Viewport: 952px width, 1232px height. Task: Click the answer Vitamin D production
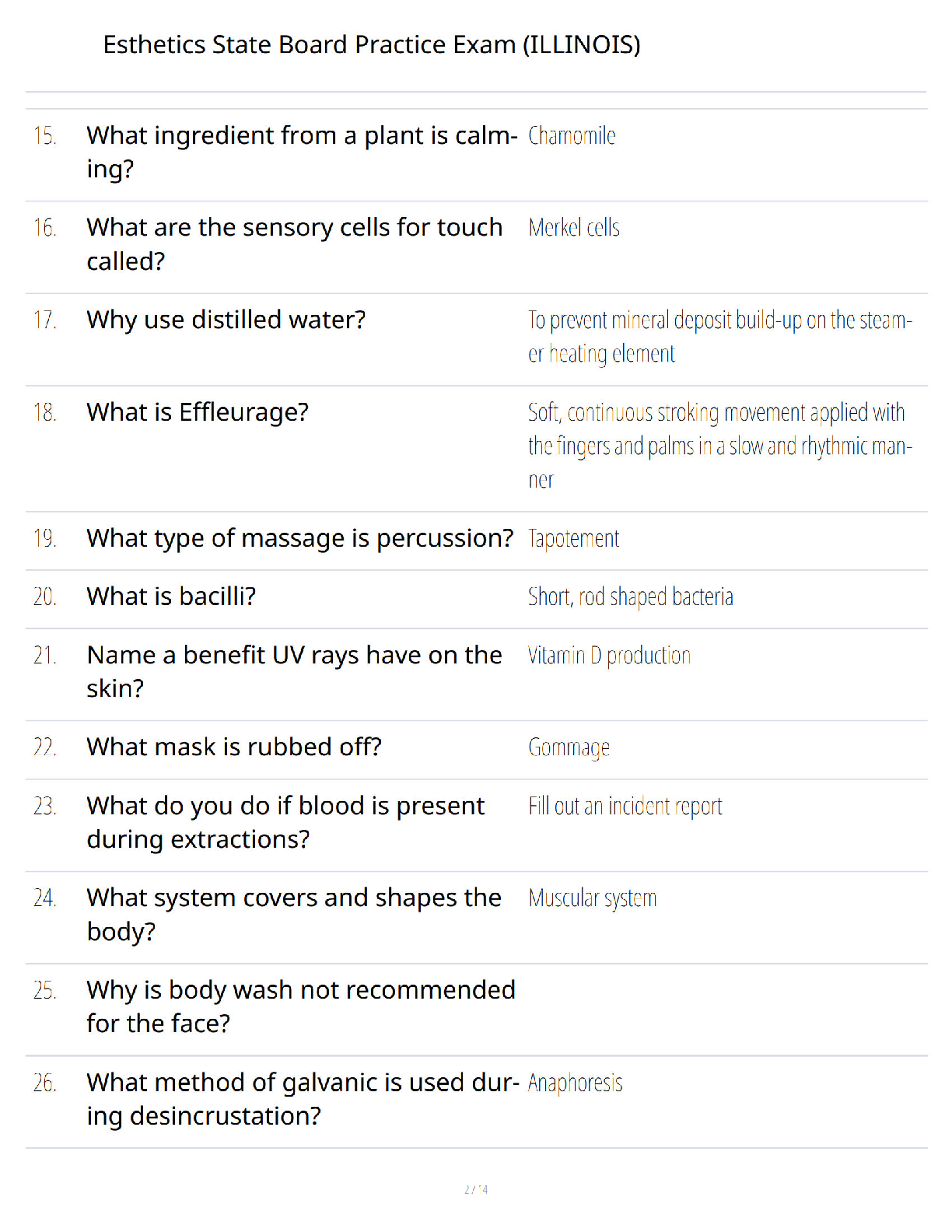click(609, 656)
